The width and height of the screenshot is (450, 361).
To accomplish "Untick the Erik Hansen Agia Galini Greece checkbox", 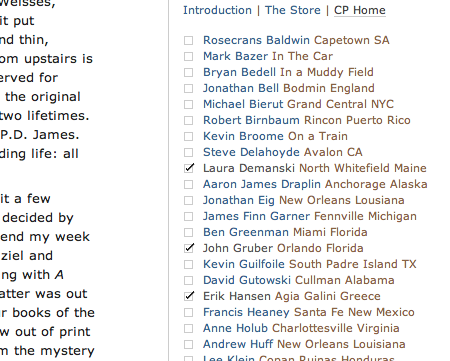I will tap(189, 296).
